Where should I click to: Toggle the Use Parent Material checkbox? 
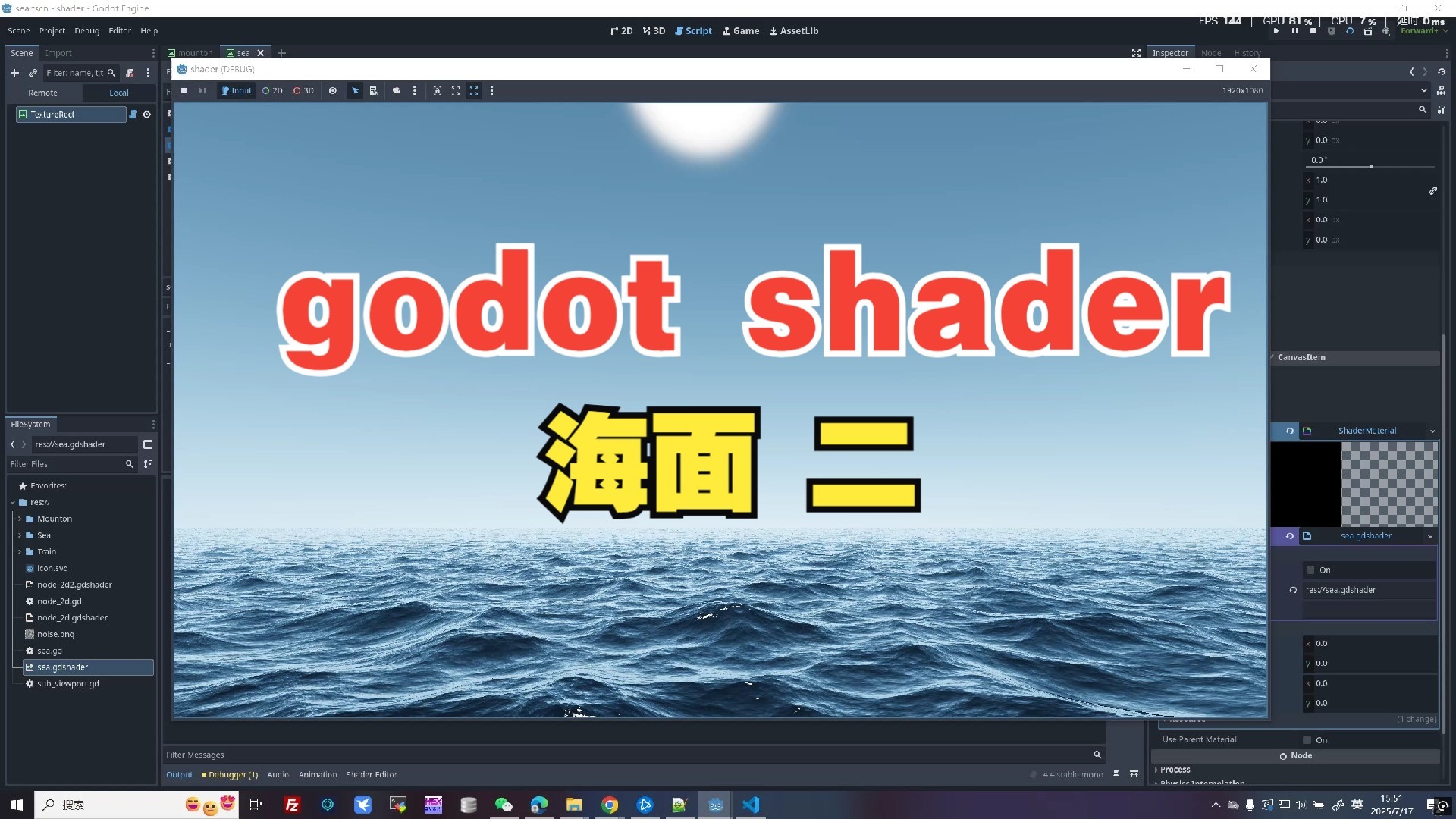[1307, 740]
